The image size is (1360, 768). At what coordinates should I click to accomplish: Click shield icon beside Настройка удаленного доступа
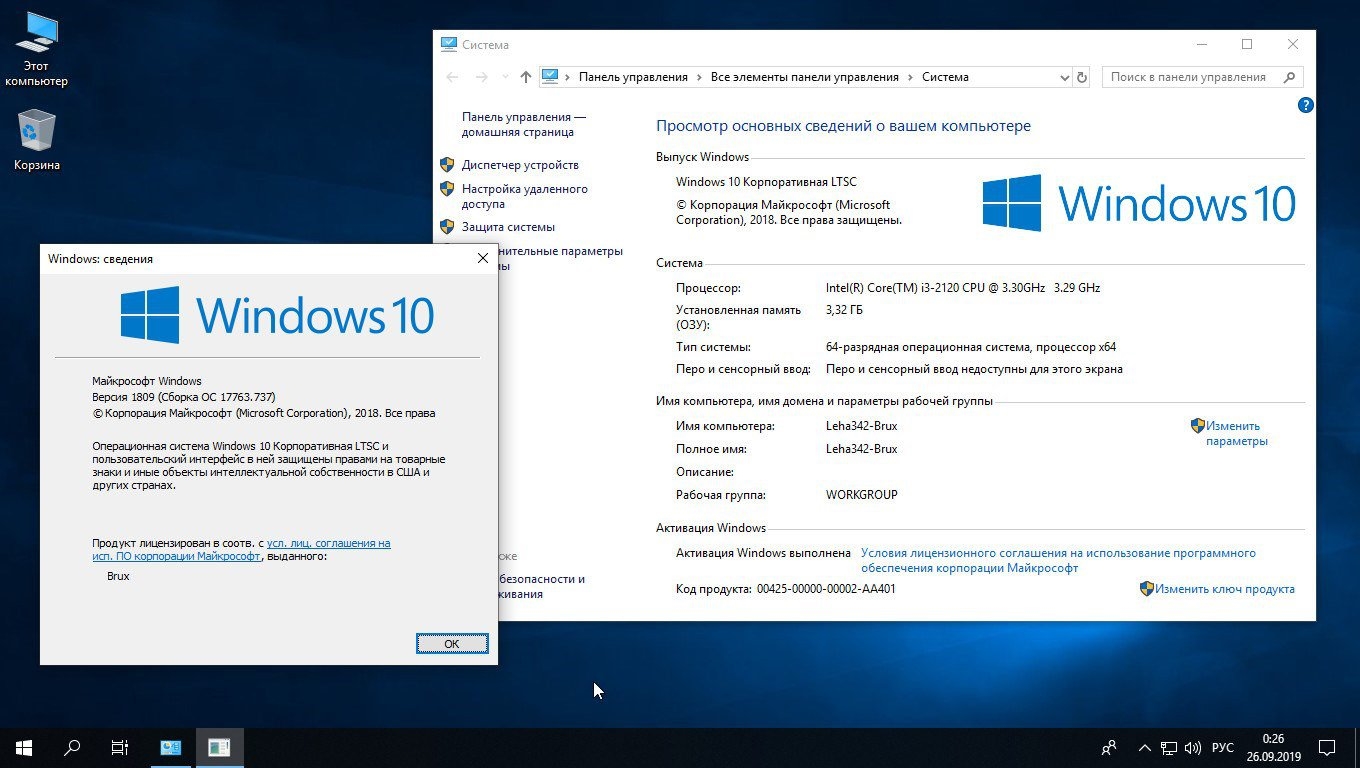point(447,188)
